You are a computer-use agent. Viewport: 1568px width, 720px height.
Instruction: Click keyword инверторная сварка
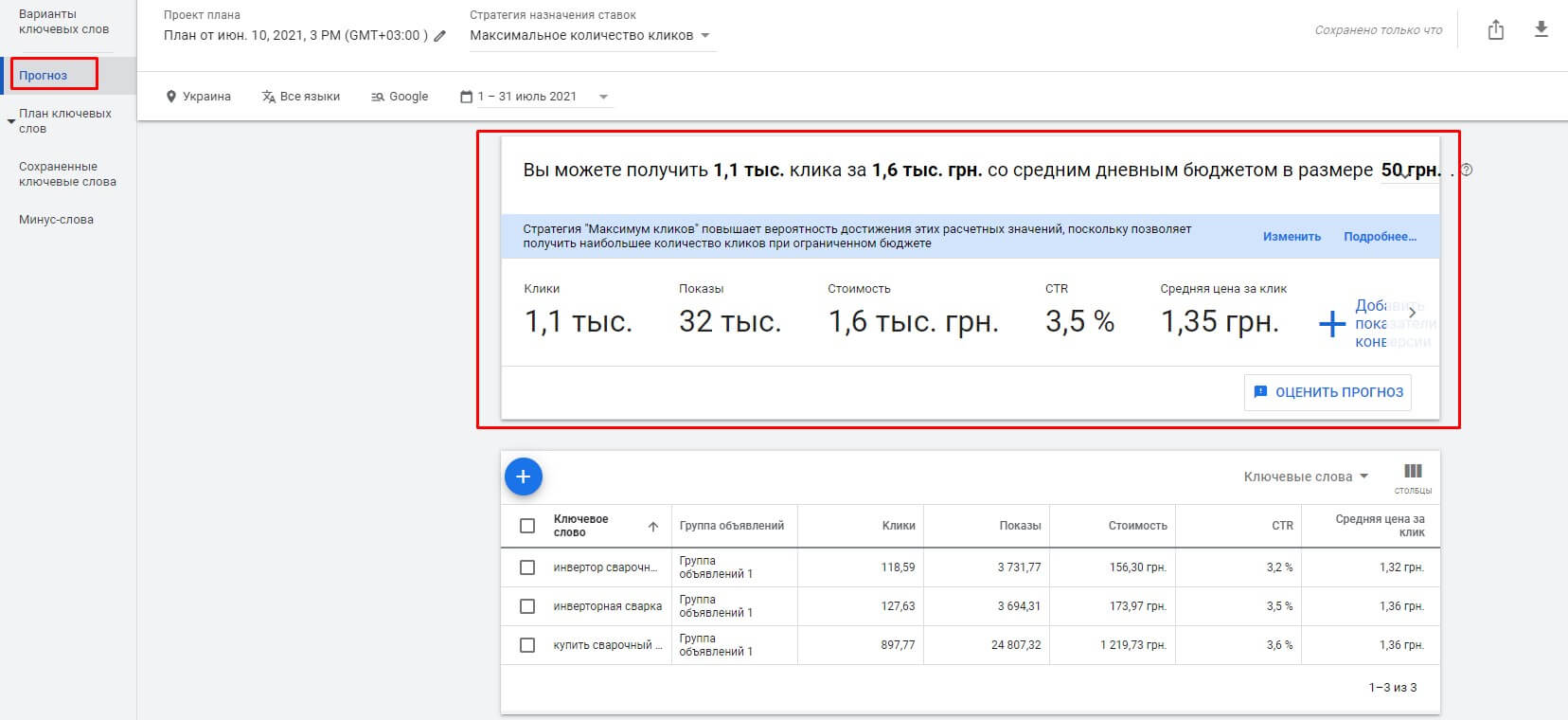tap(608, 606)
